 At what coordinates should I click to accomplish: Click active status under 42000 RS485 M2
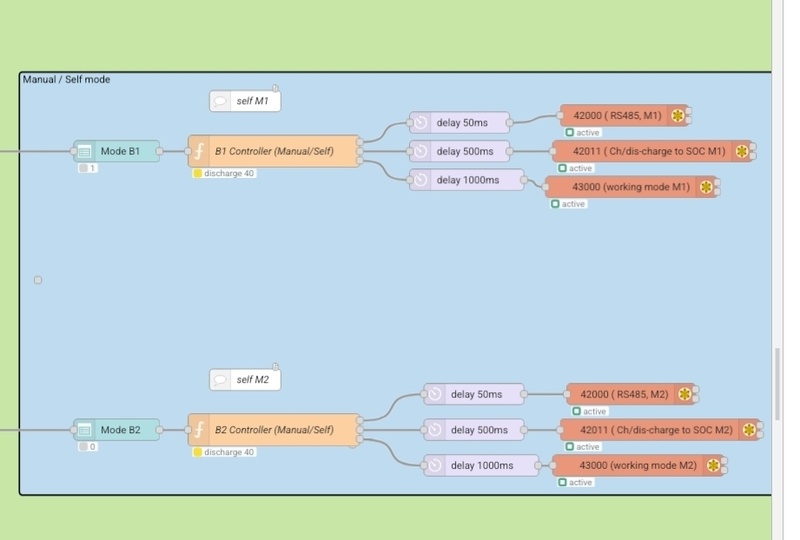590,411
